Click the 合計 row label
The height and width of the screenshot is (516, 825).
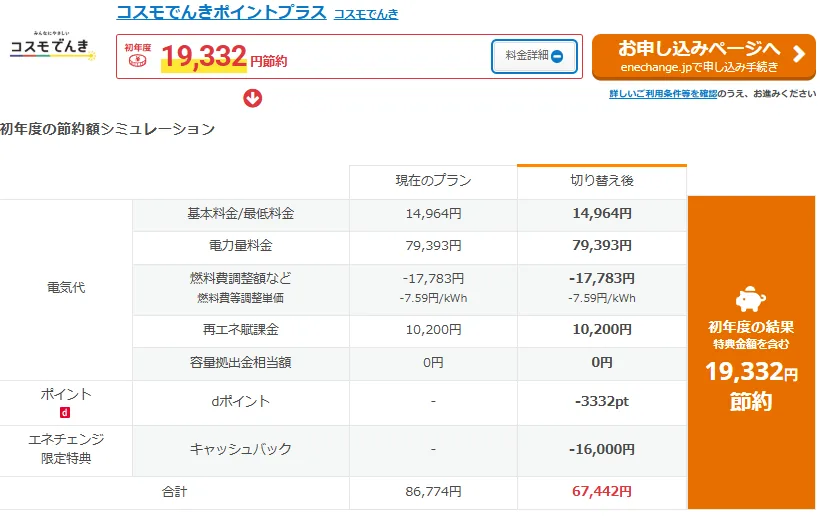coord(174,492)
